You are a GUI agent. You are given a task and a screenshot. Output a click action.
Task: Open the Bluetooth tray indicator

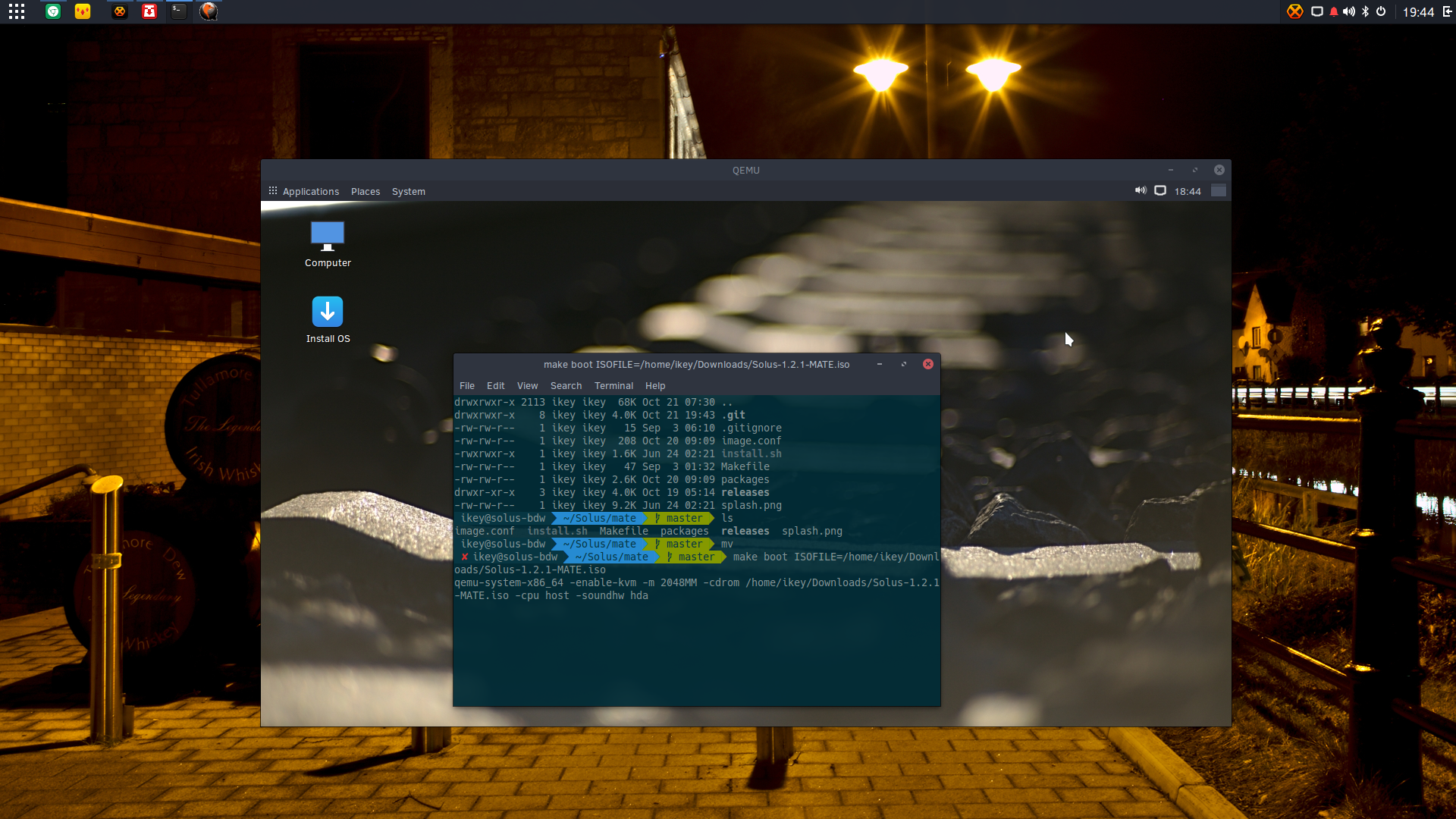click(x=1366, y=11)
